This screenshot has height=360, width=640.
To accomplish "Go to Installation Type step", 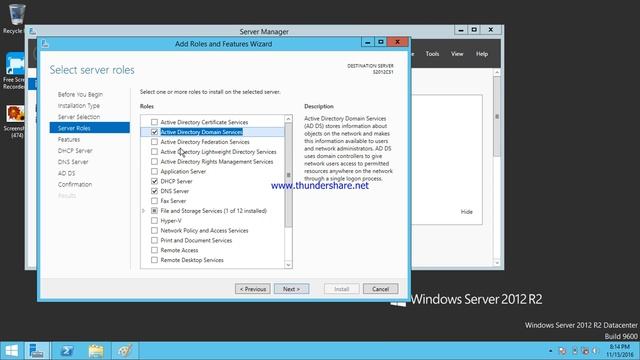I will pyautogui.click(x=79, y=106).
